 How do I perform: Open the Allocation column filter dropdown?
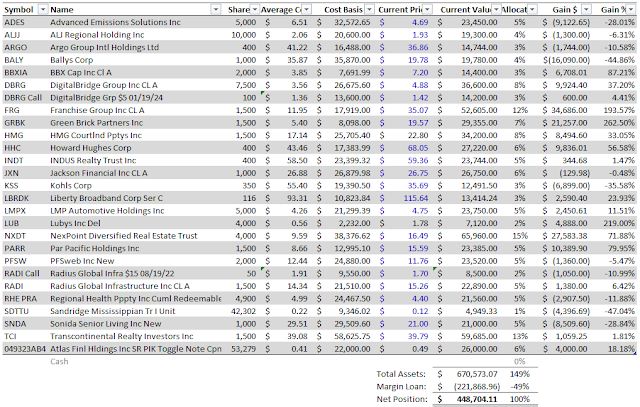click(532, 9)
